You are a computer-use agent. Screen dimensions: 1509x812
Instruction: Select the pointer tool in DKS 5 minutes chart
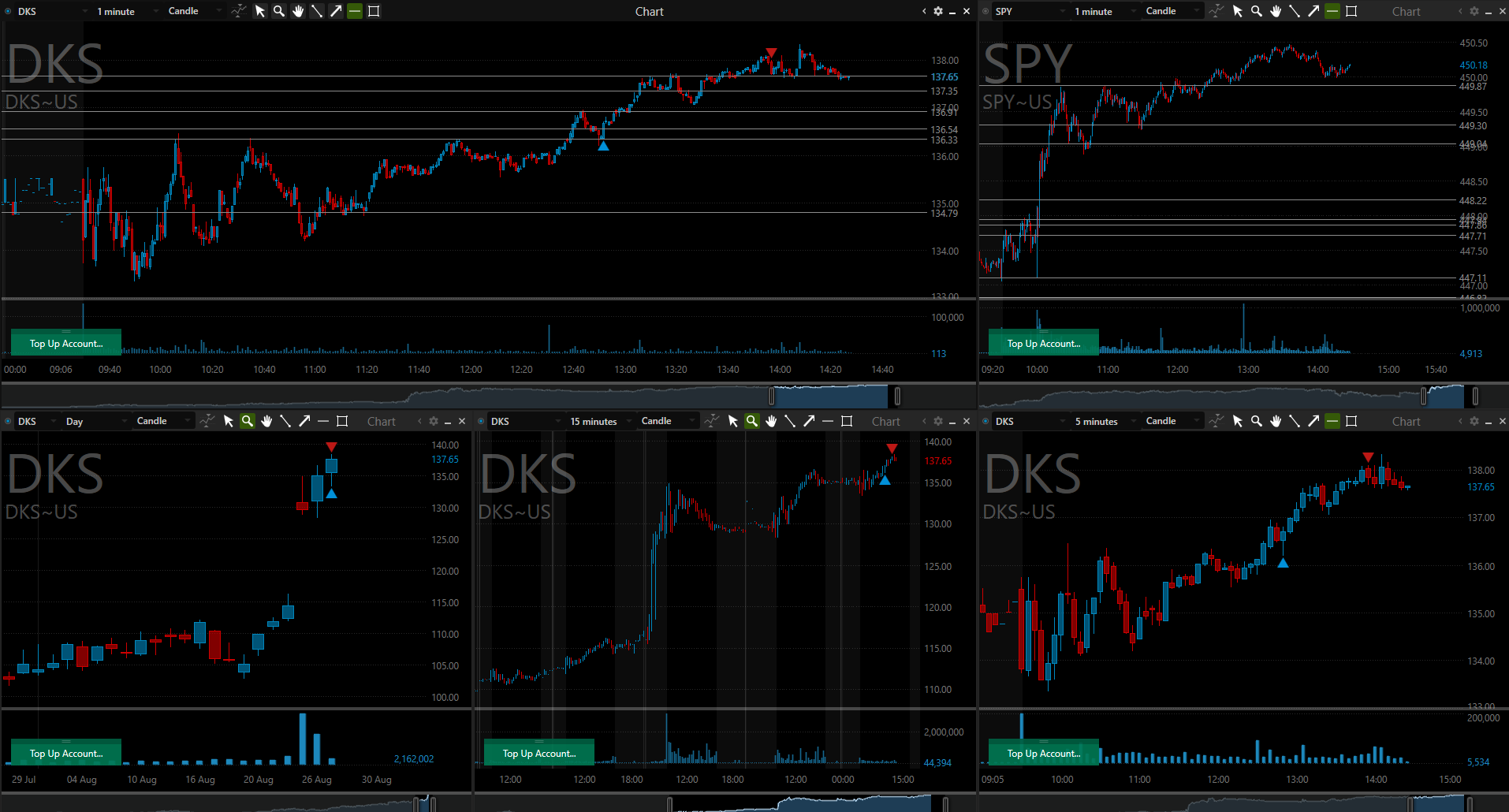point(1238,421)
